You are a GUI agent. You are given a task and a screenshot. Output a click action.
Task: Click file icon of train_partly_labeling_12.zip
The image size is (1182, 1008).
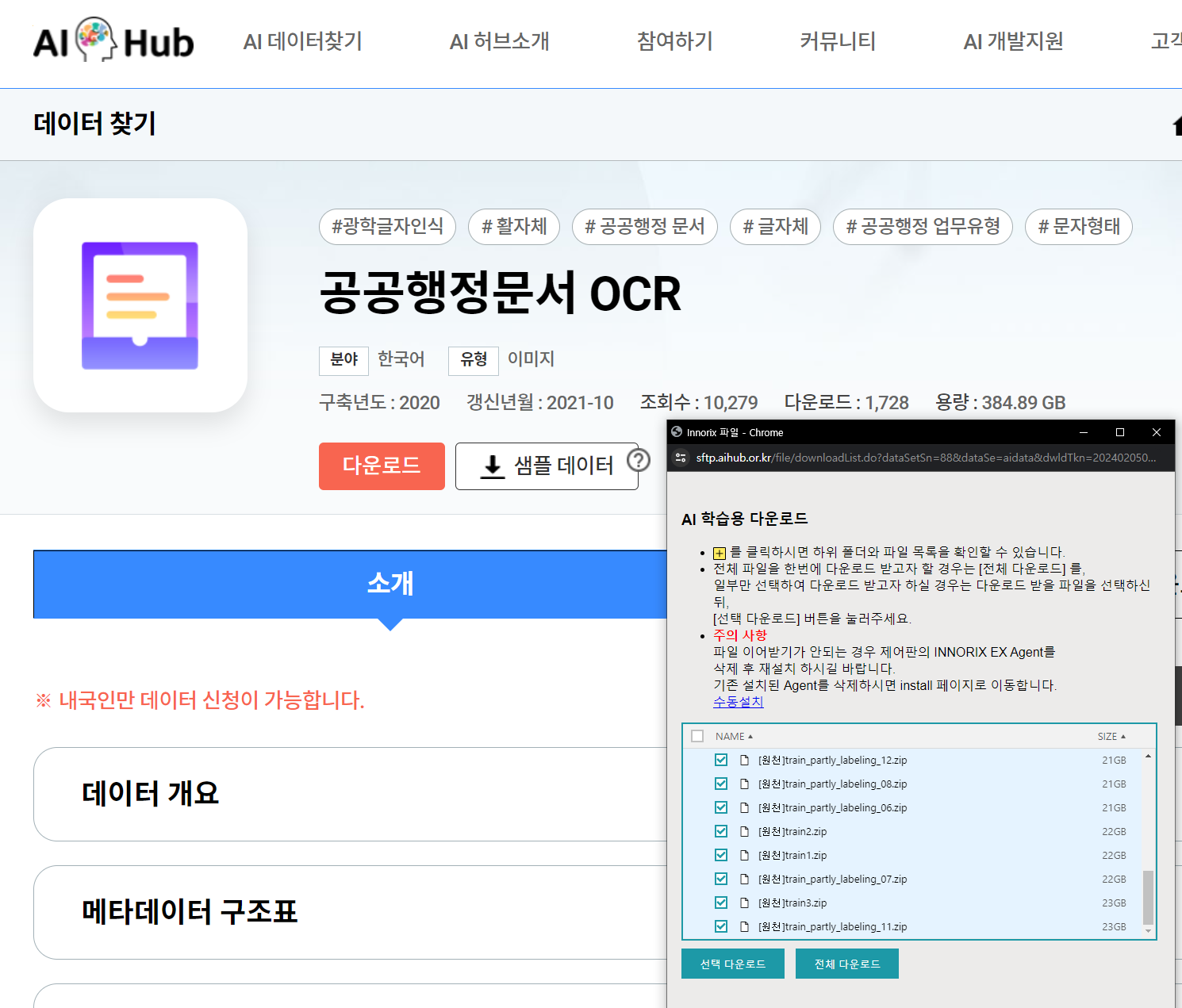point(744,760)
